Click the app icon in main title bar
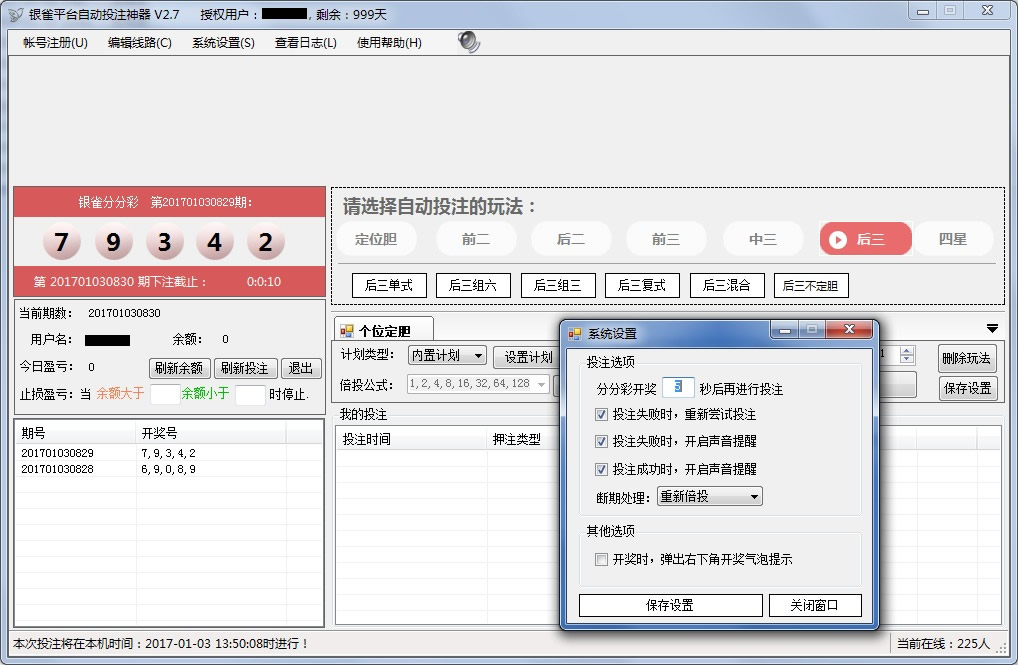This screenshot has width=1018, height=665. pyautogui.click(x=15, y=14)
